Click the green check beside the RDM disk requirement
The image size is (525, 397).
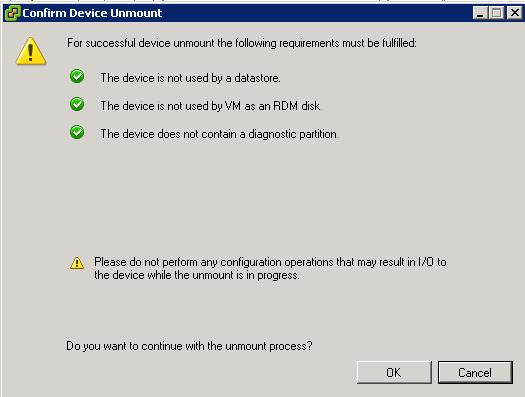coord(77,104)
